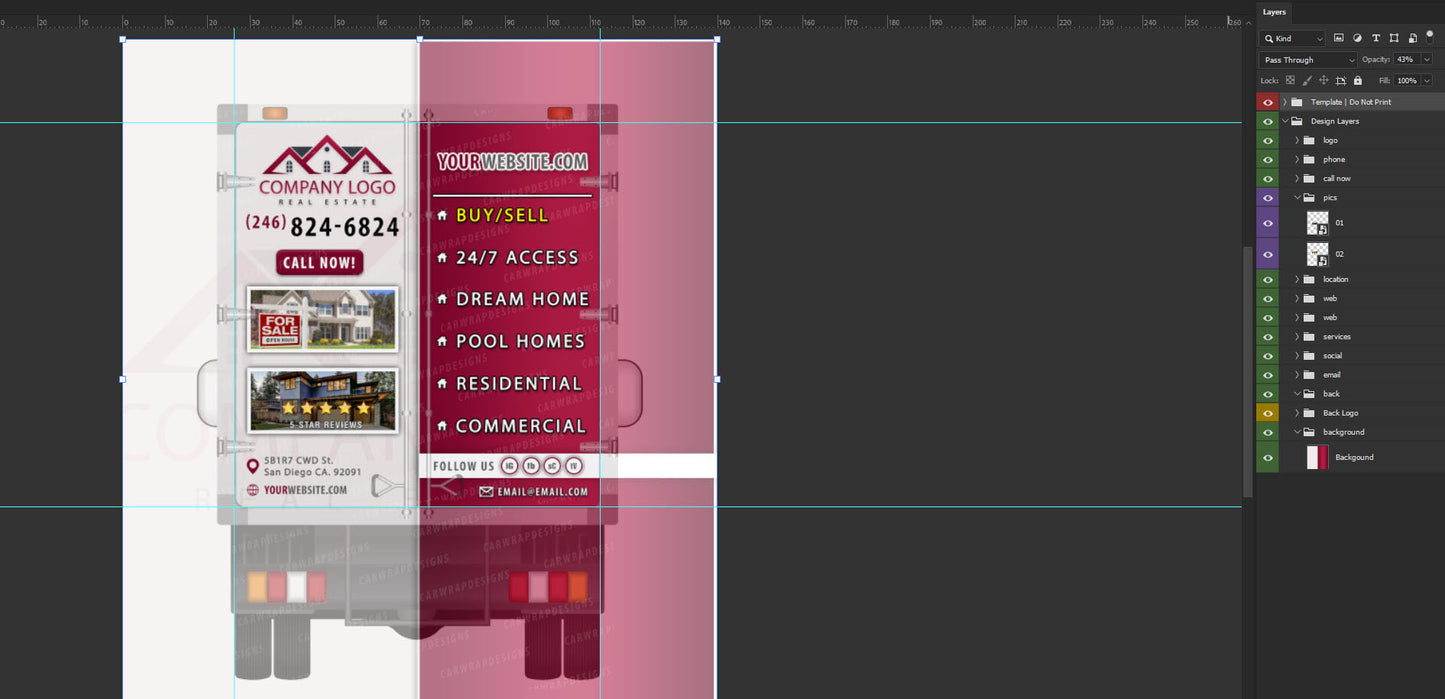Viewport: 1445px width, 699px height.
Task: Hide the Template | Do Not Print group
Action: click(x=1268, y=102)
